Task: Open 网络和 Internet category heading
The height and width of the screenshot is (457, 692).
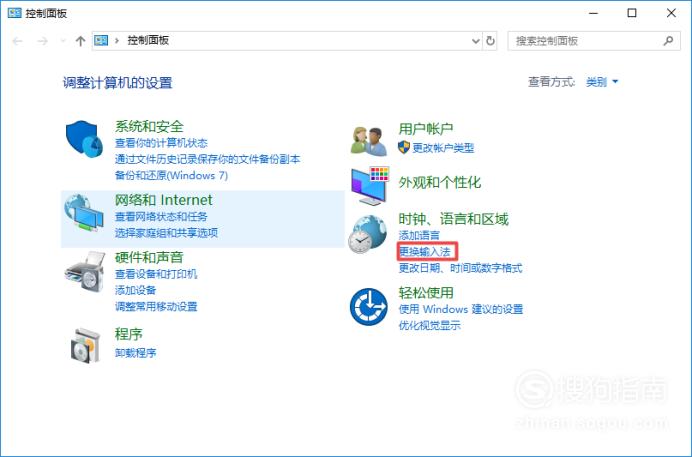Action: tap(163, 200)
